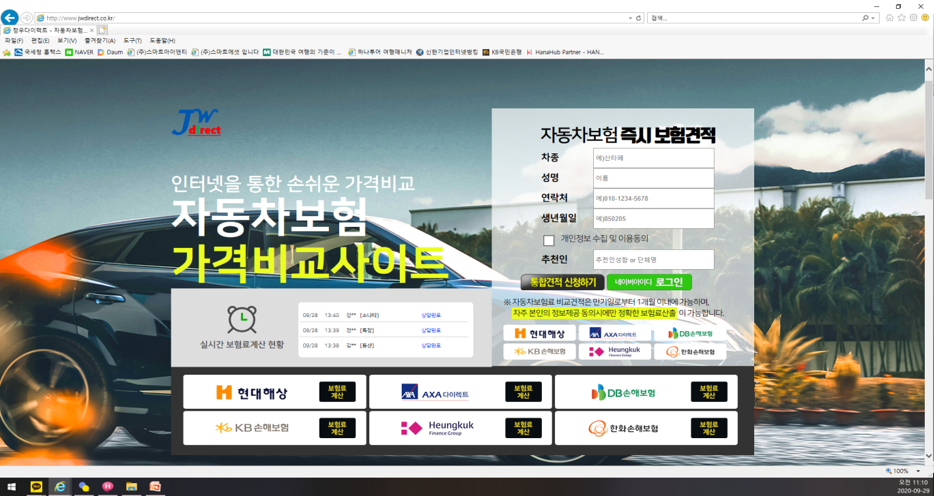
Task: Click 보험료 계산 for 현대해상
Action: click(337, 392)
